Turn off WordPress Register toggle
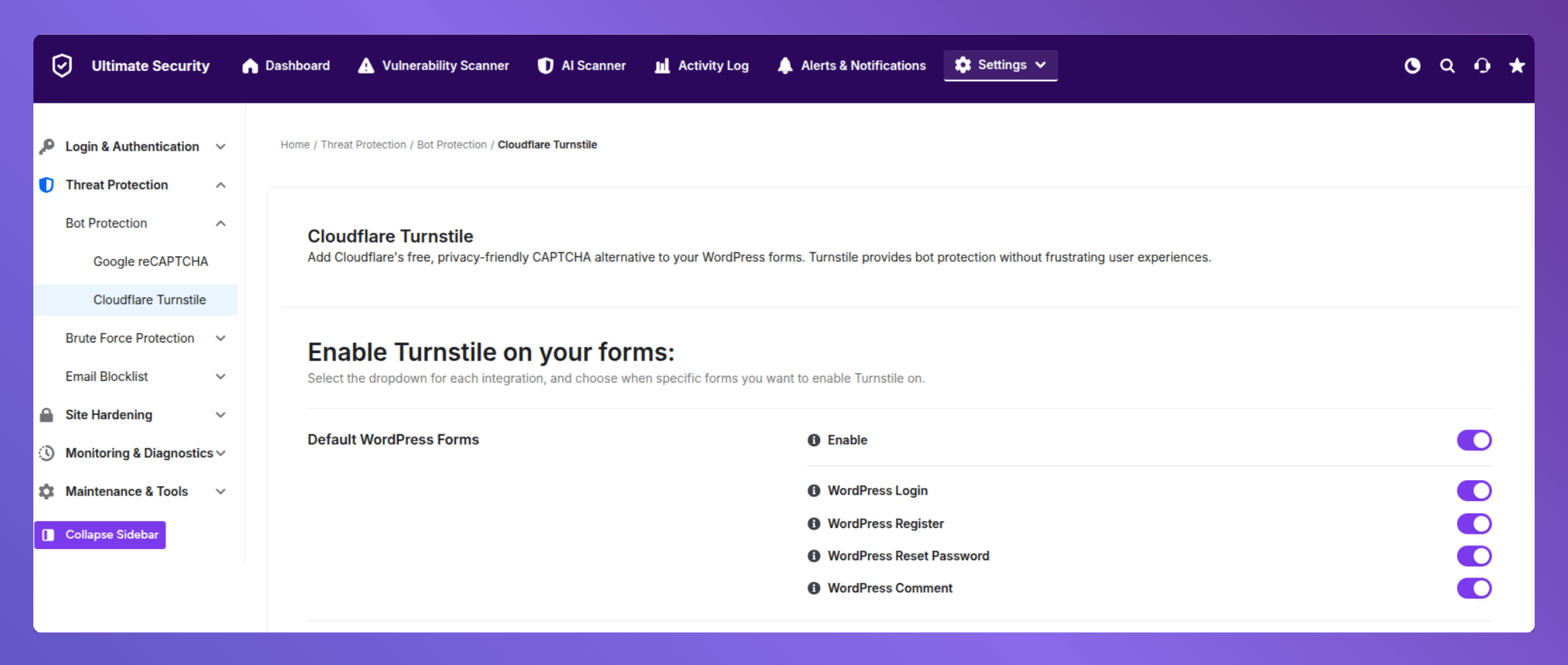Image resolution: width=1568 pixels, height=665 pixels. pos(1474,523)
